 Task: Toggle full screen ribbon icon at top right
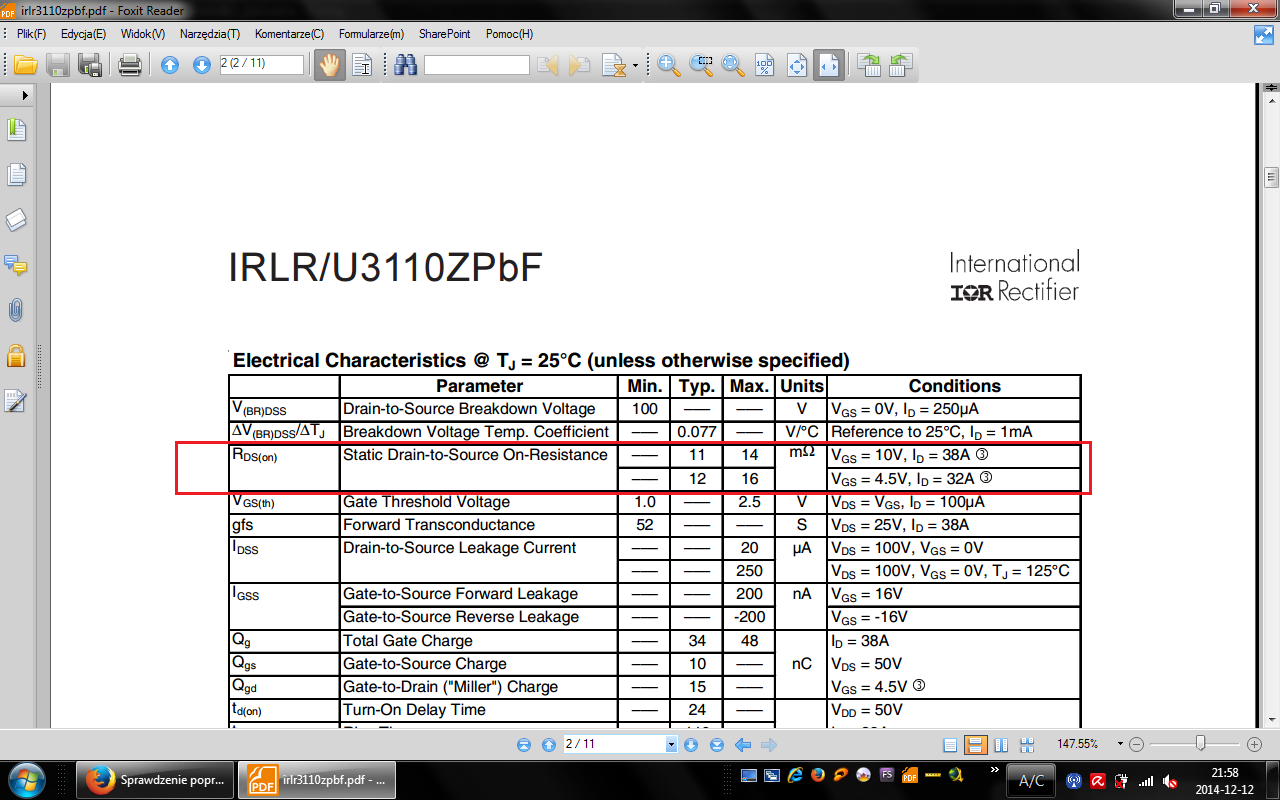(1263, 35)
